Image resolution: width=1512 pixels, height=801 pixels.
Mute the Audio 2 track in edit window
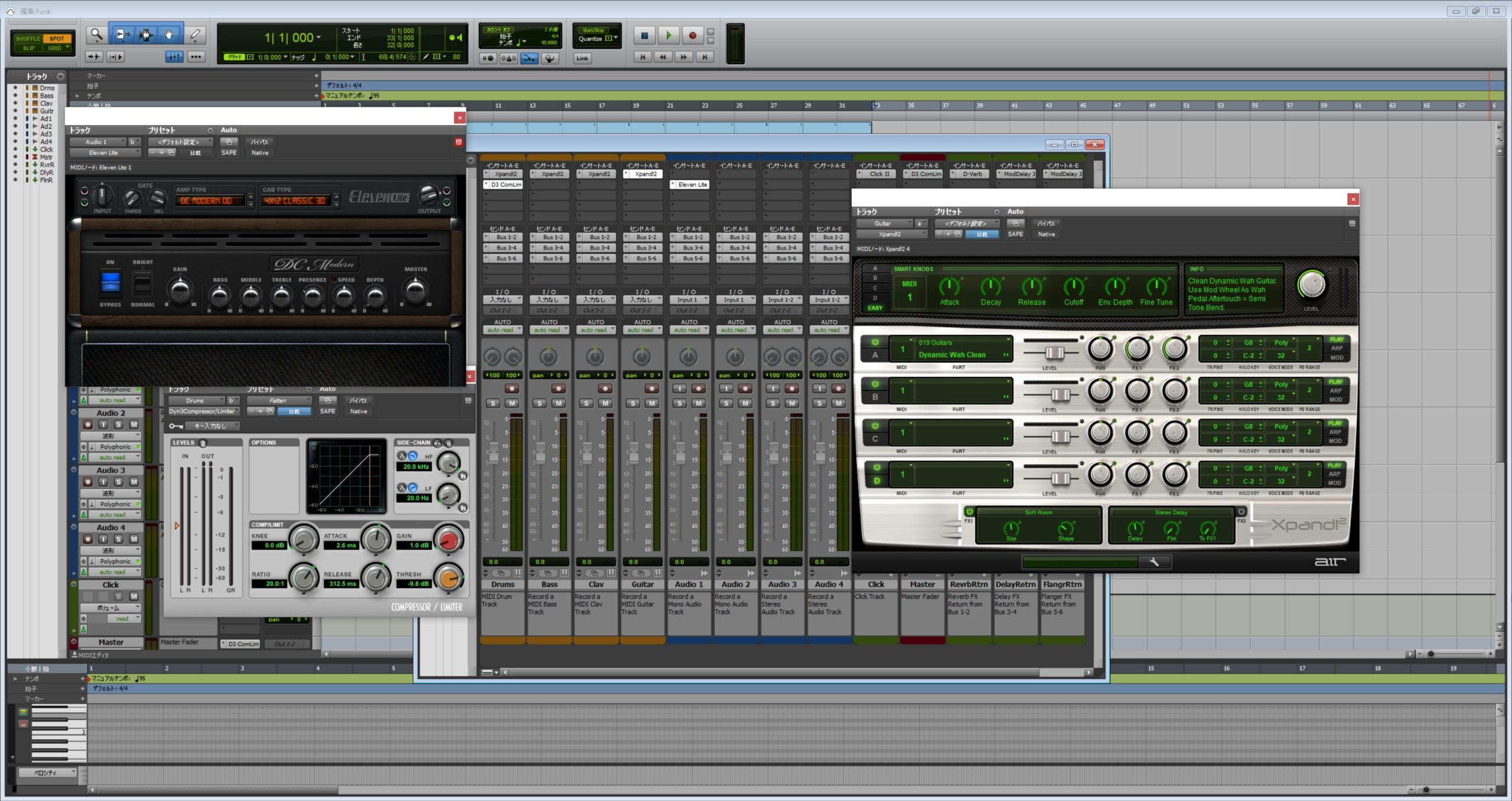pos(134,424)
